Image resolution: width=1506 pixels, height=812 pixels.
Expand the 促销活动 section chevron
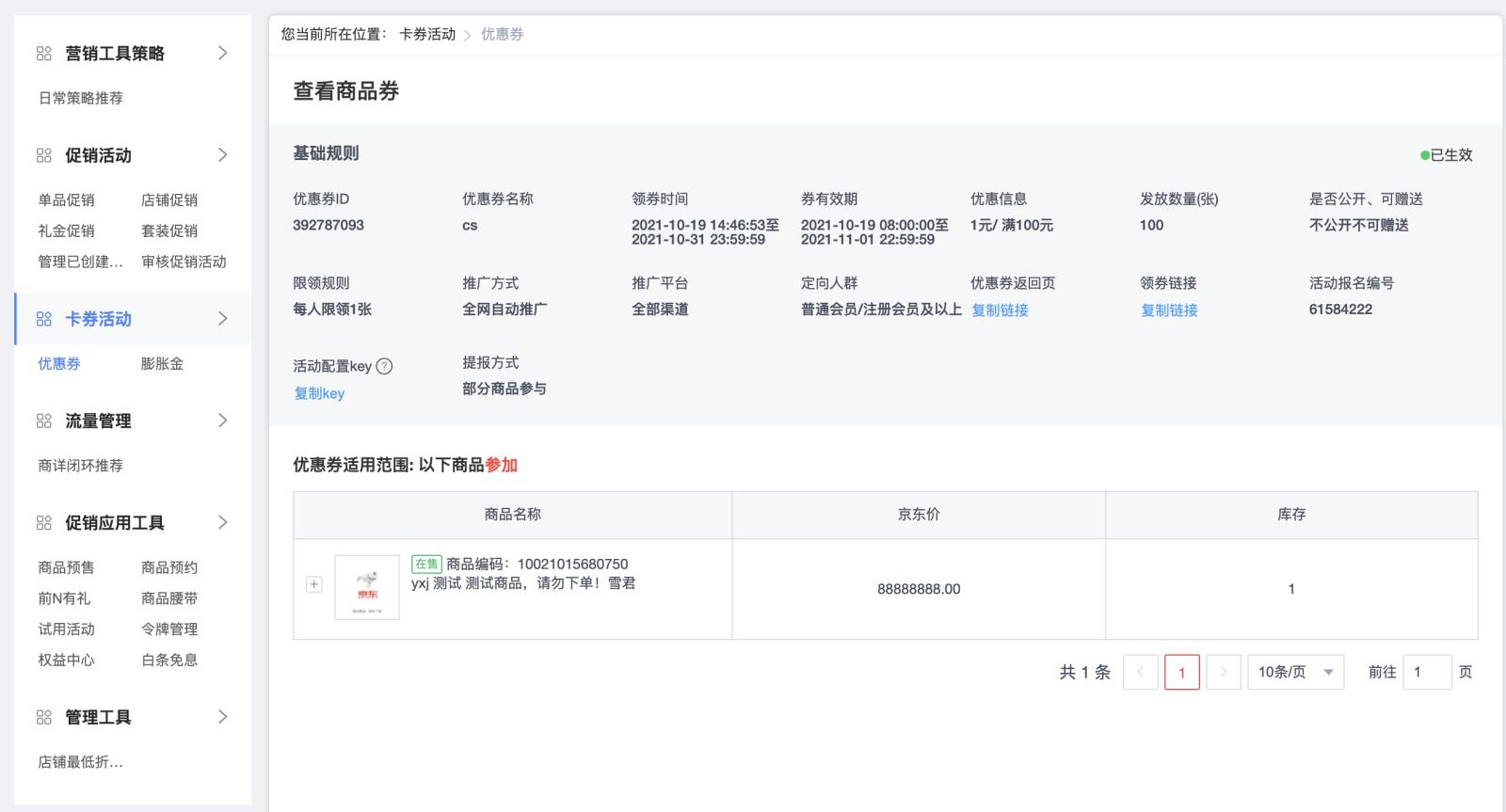pos(223,154)
